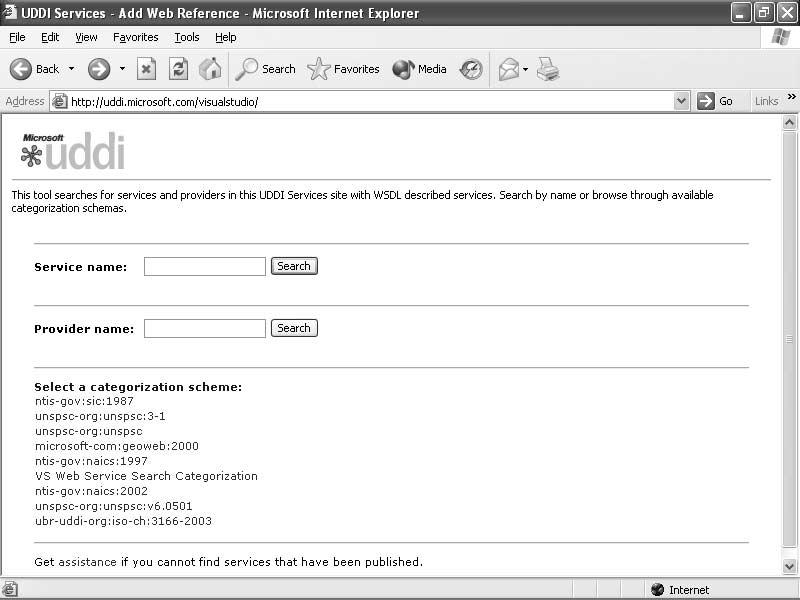Click the IE title bar icon

tap(10, 12)
